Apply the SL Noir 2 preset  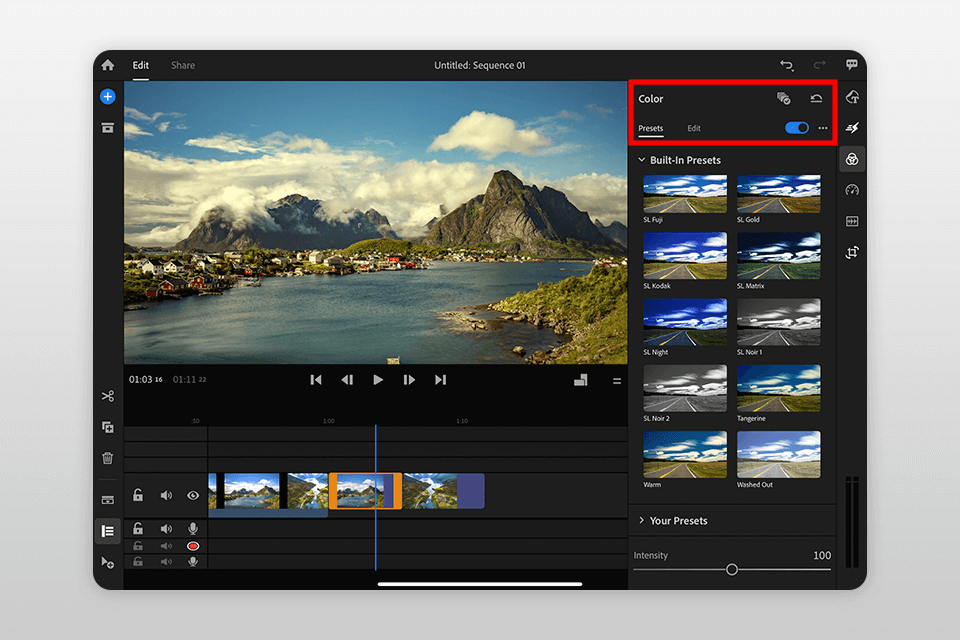coord(685,388)
